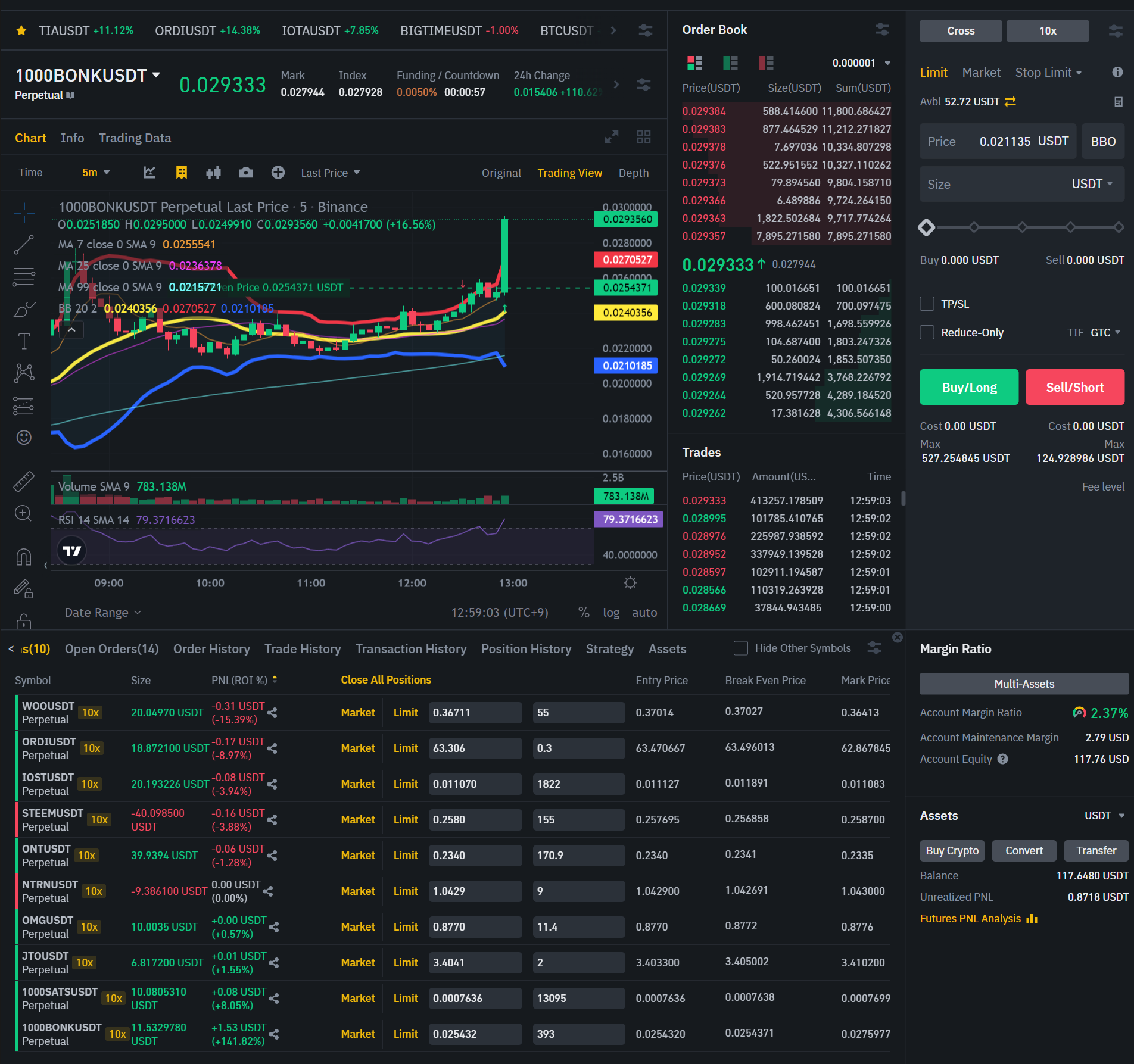
Task: Open the Position History tab
Action: pos(526,648)
